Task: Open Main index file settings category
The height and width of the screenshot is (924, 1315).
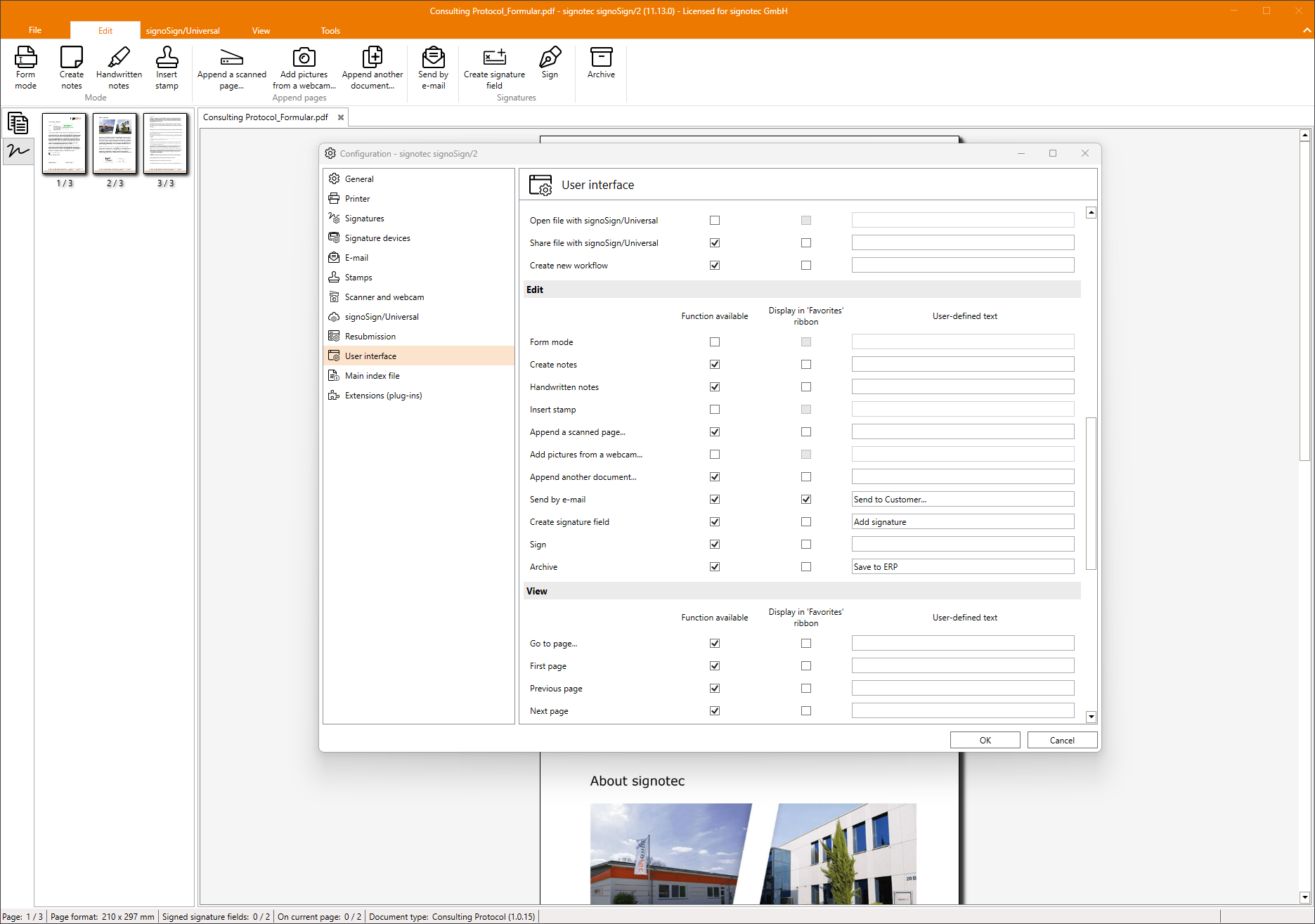Action: coord(419,376)
